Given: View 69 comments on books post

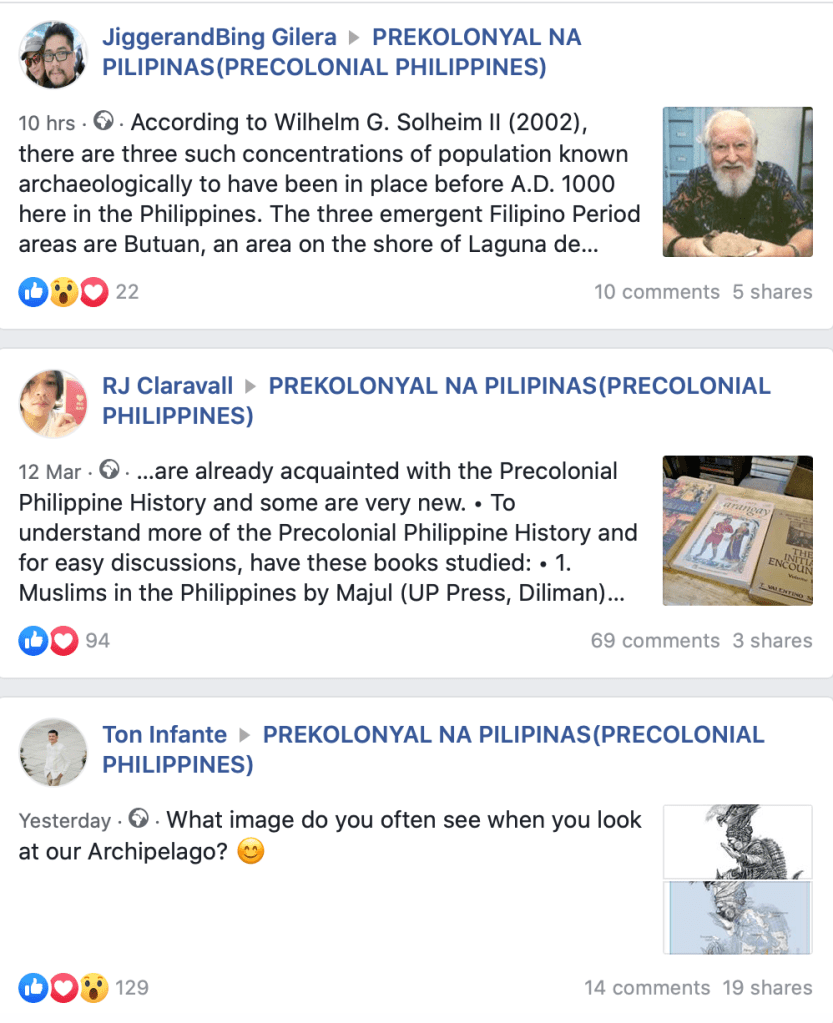Looking at the screenshot, I should tap(655, 641).
